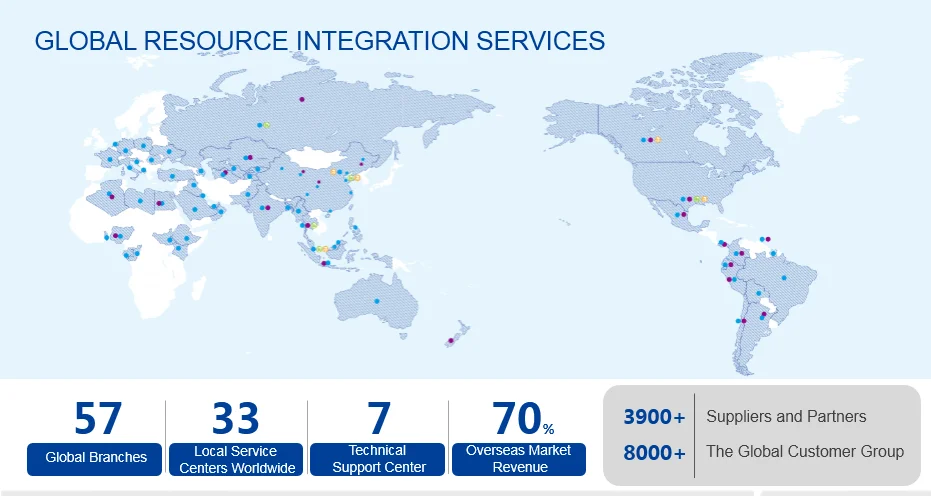Click the 3900+ figure
This screenshot has width=931, height=496.
click(654, 417)
